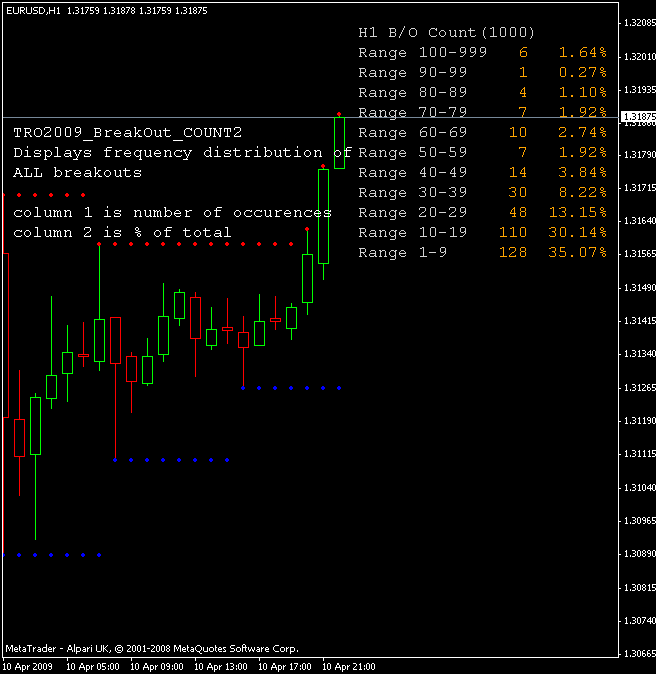Click the '10 Apr 09:00' time axis label

pos(157,667)
